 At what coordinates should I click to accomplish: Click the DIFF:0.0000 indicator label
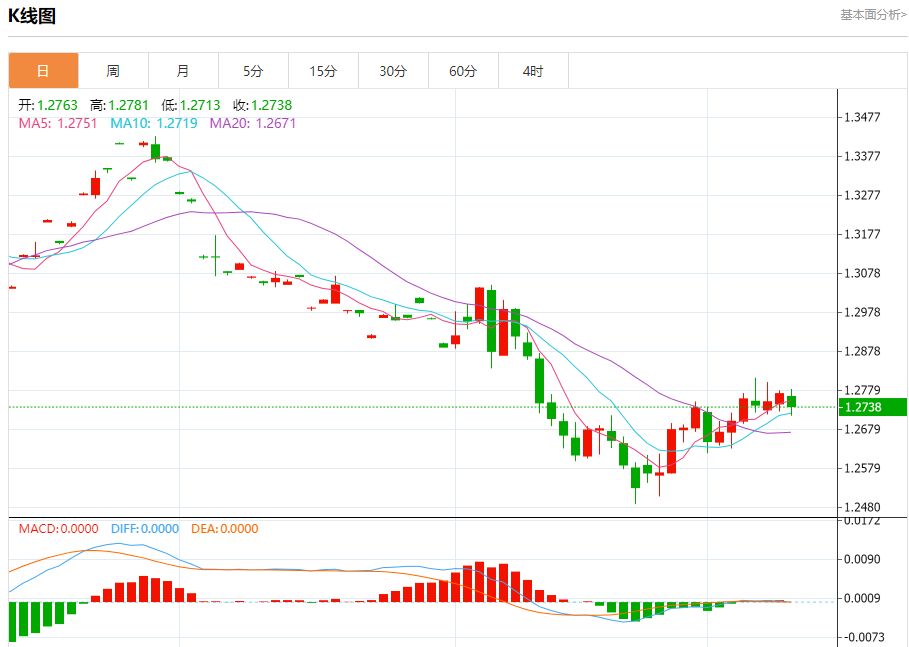point(145,529)
